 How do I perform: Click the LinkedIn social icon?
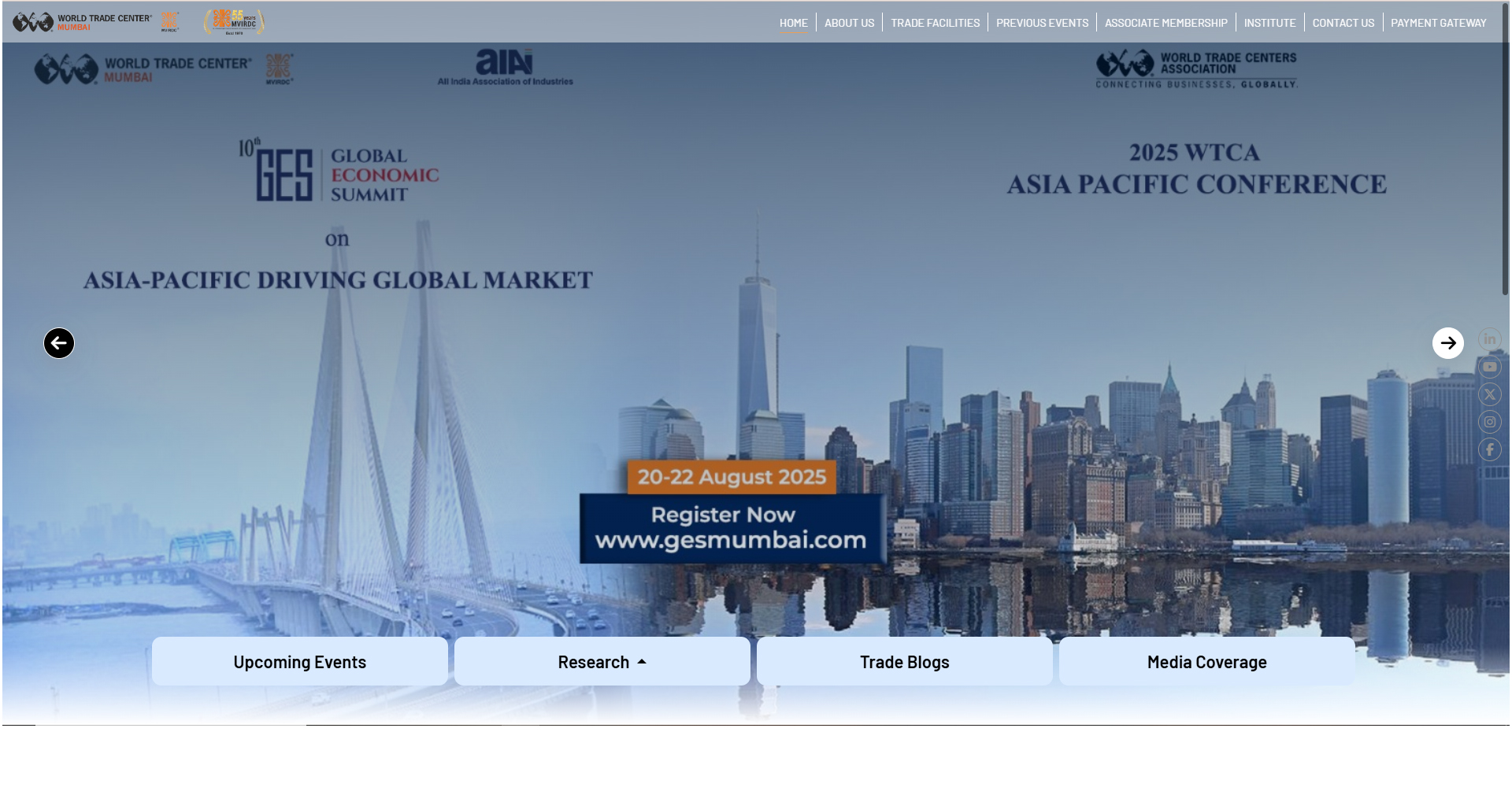tap(1489, 339)
